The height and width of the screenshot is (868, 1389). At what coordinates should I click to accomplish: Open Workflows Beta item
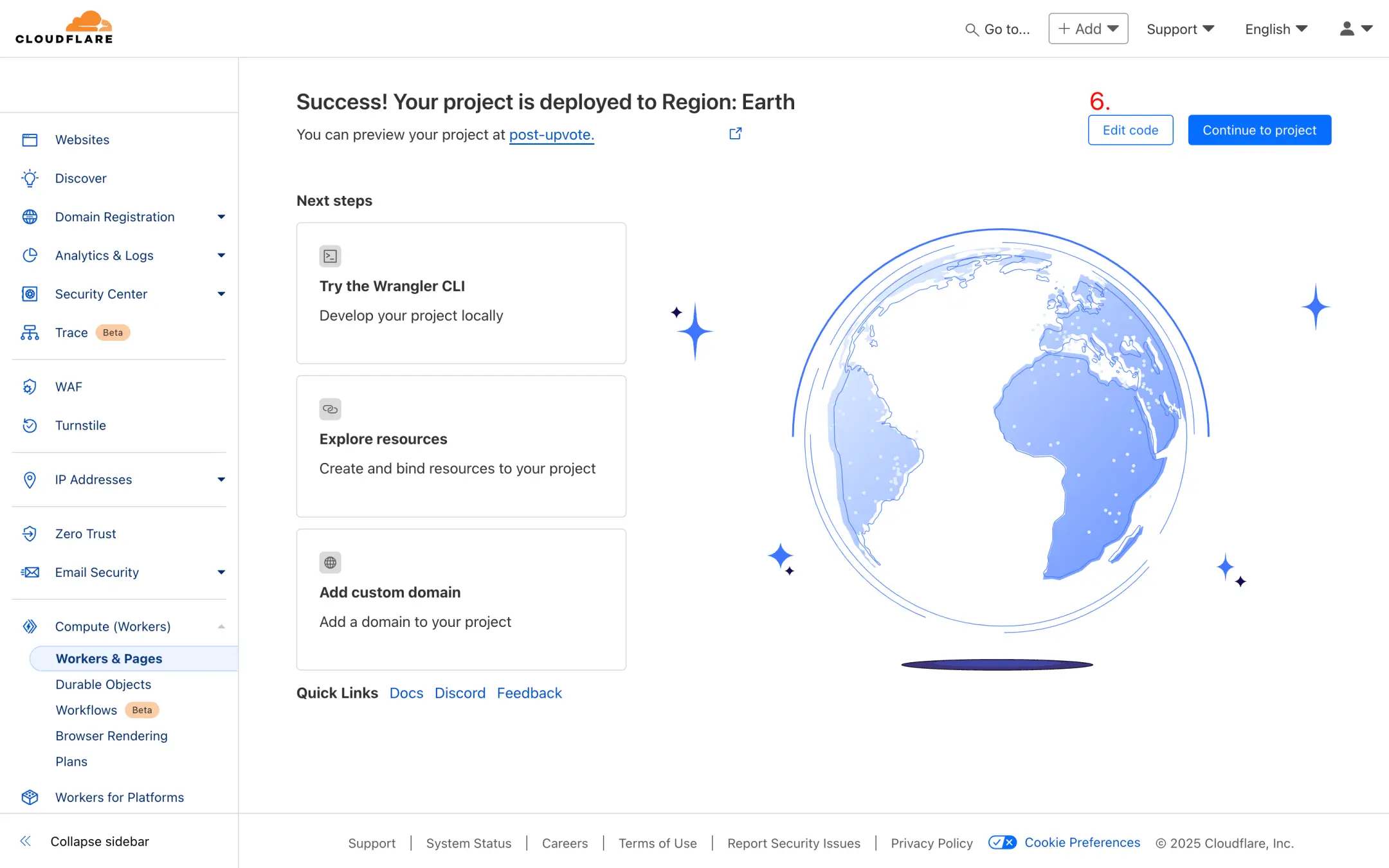107,710
